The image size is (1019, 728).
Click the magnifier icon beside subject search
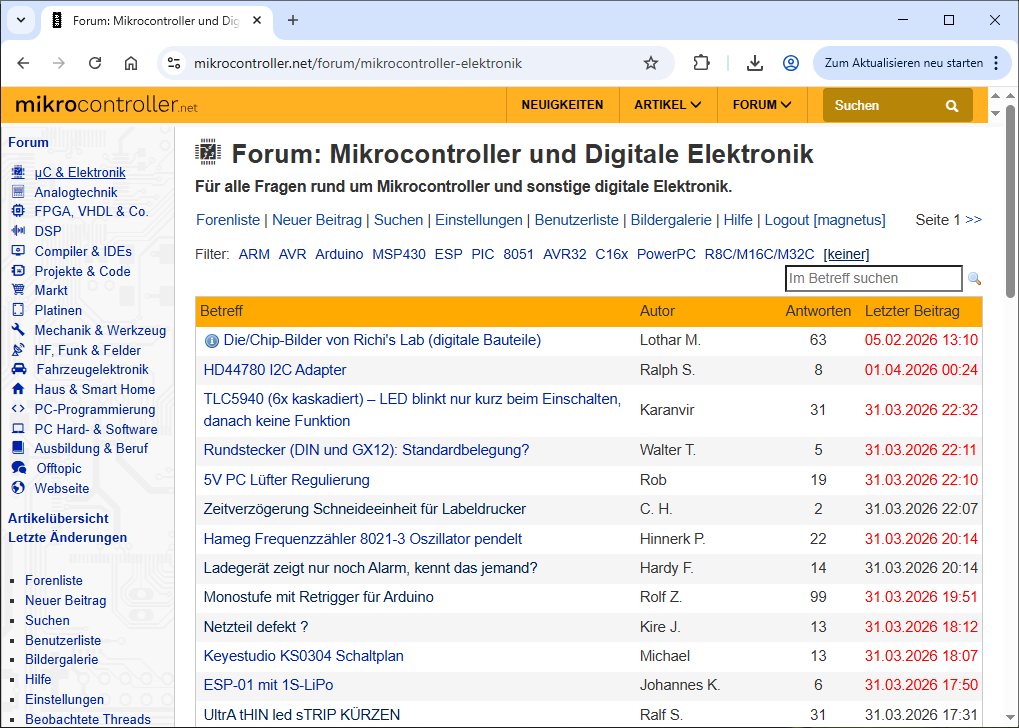(974, 279)
